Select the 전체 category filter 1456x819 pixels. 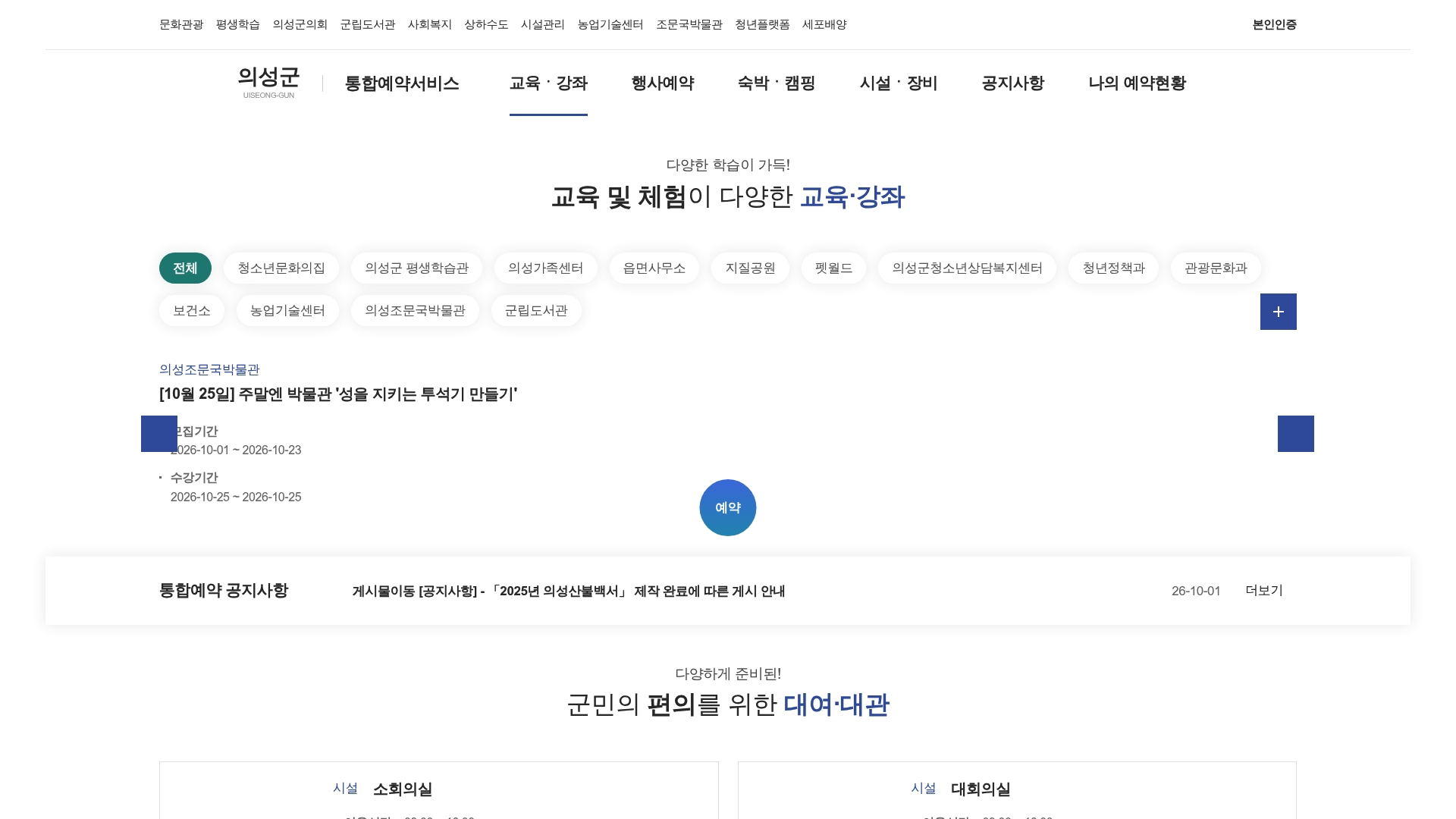point(185,268)
